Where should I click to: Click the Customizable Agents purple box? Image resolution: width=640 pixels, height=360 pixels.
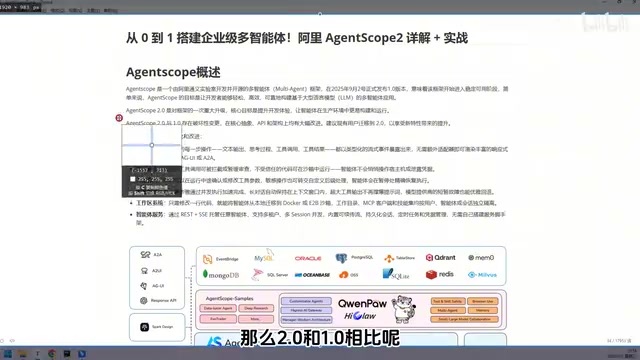[x=306, y=301]
